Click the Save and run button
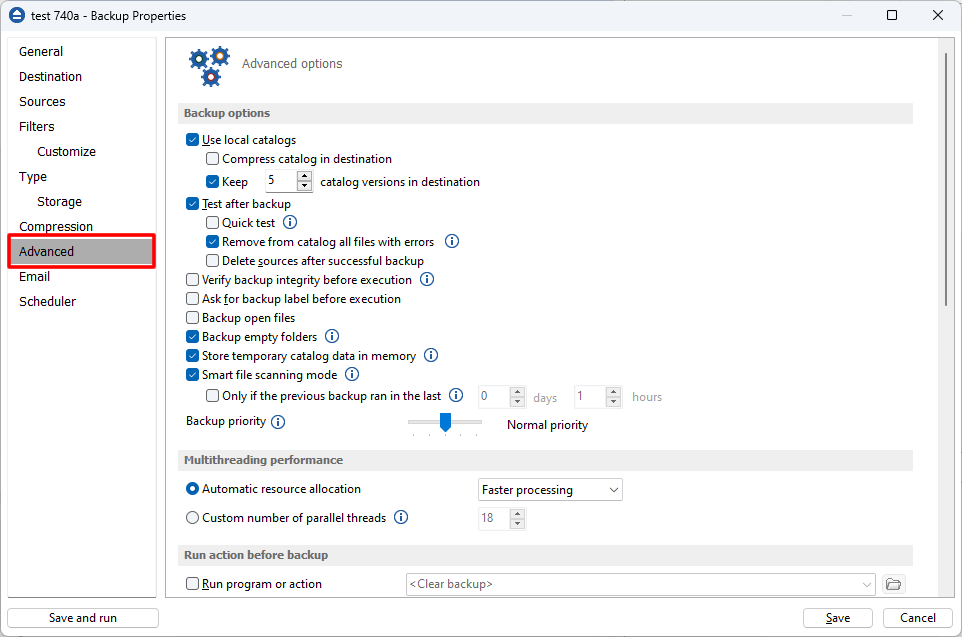962x637 pixels. [83, 618]
